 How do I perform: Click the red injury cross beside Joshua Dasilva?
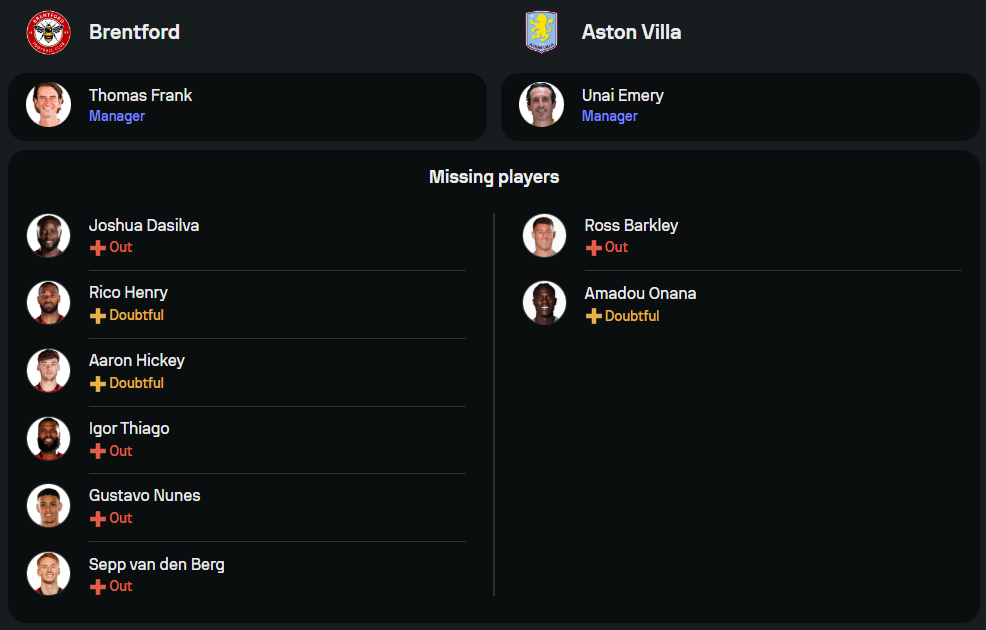97,248
